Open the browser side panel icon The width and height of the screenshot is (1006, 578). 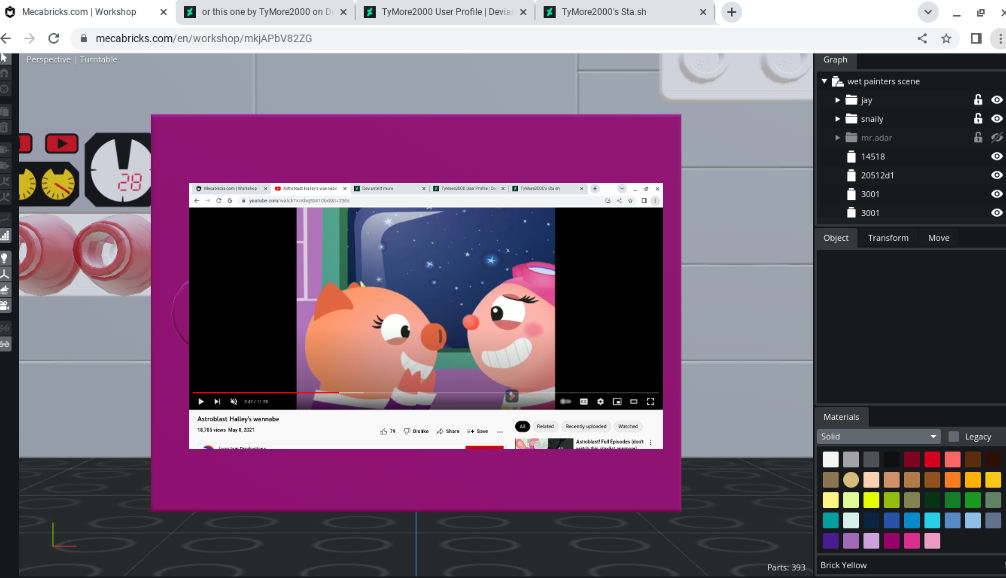click(976, 38)
